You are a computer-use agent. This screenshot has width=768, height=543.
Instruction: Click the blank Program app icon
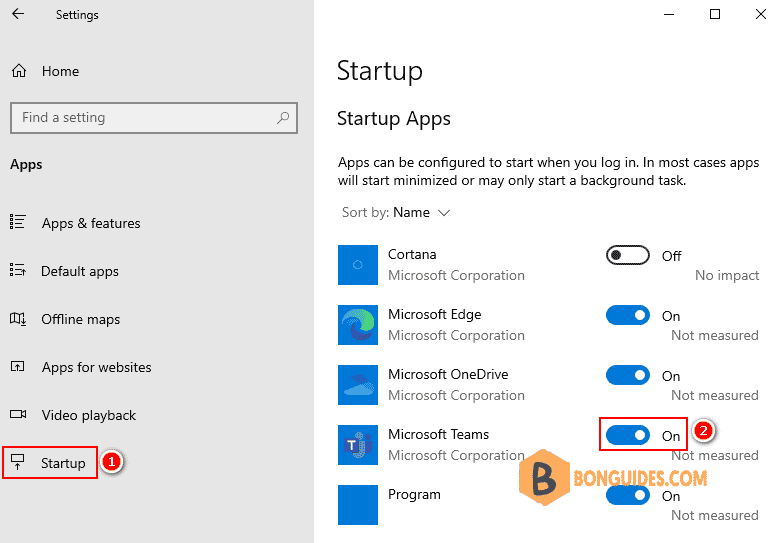pyautogui.click(x=358, y=505)
